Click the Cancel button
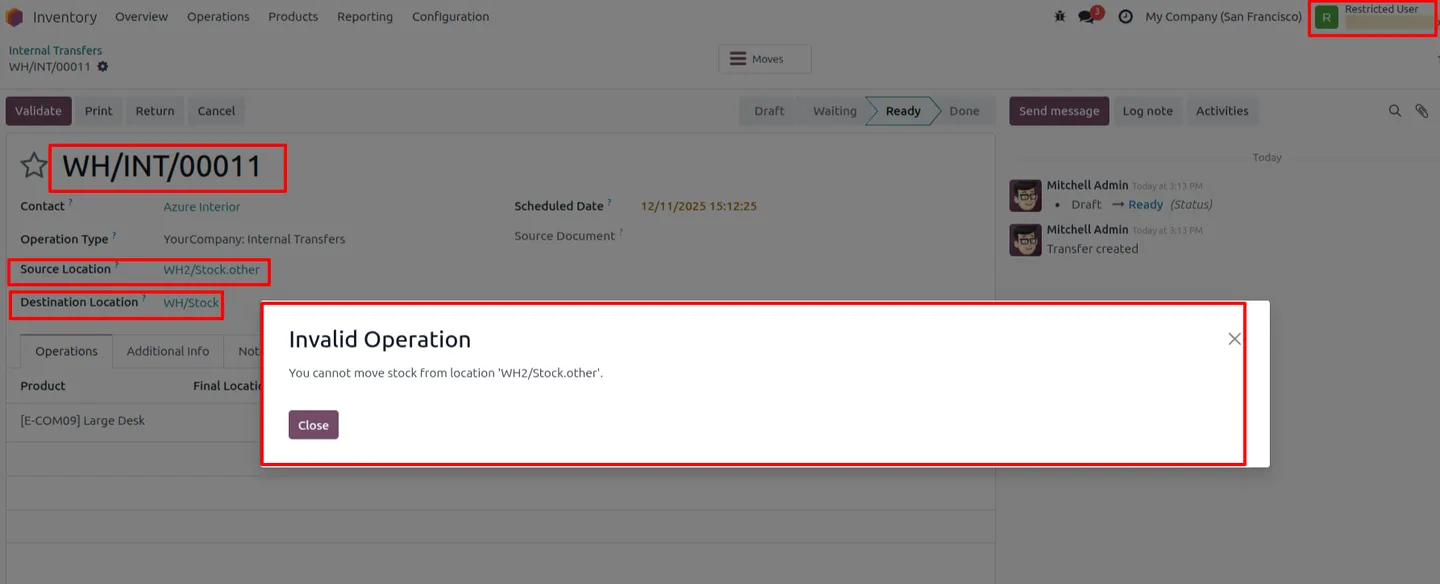Screen dimensions: 1440x584 pyautogui.click(x=216, y=111)
